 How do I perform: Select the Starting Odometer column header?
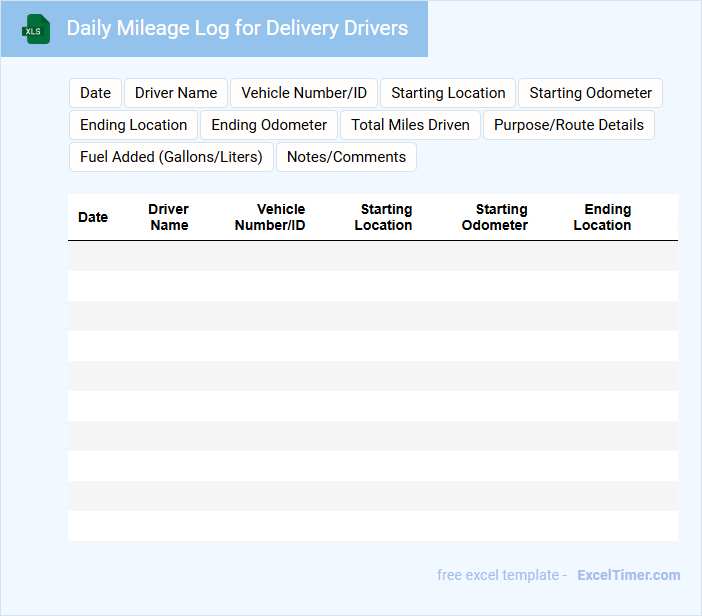pos(495,217)
